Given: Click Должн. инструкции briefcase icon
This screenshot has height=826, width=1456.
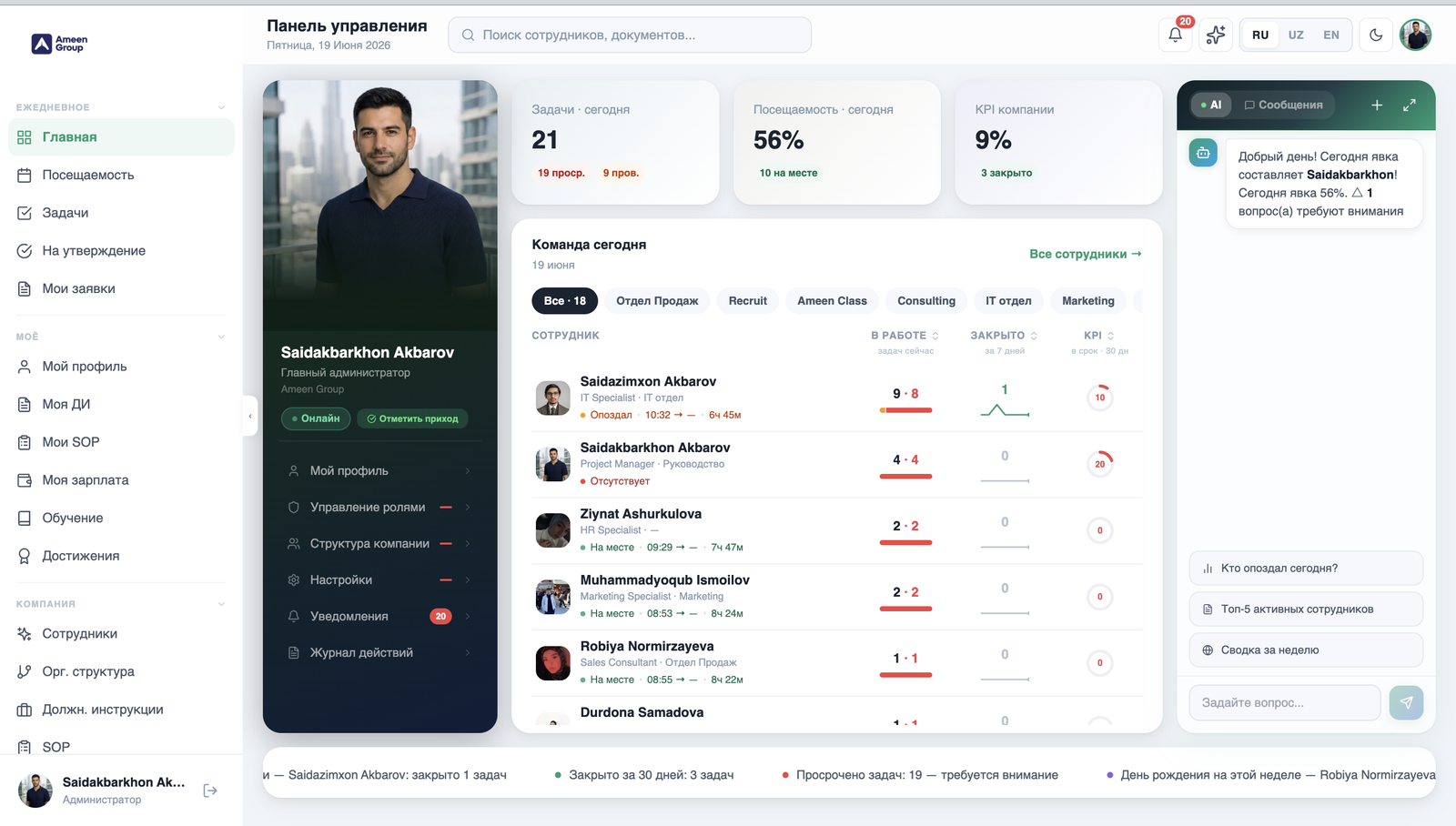Looking at the screenshot, I should click(25, 710).
